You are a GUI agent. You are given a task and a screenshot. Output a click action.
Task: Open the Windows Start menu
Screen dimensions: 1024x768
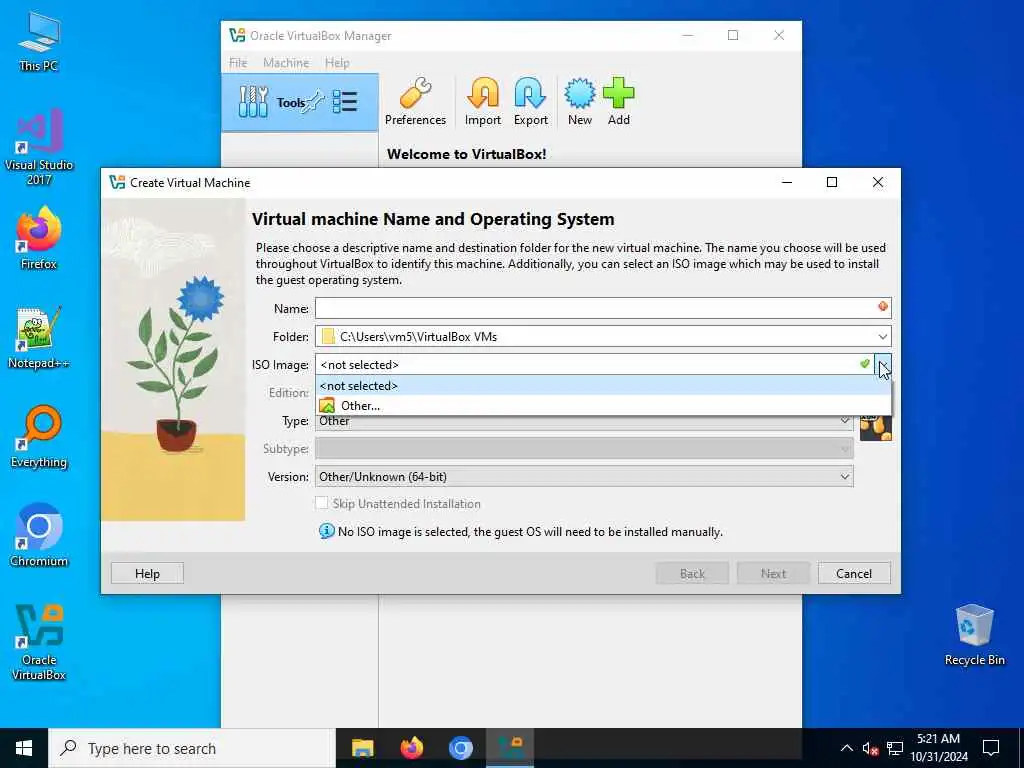(24, 748)
